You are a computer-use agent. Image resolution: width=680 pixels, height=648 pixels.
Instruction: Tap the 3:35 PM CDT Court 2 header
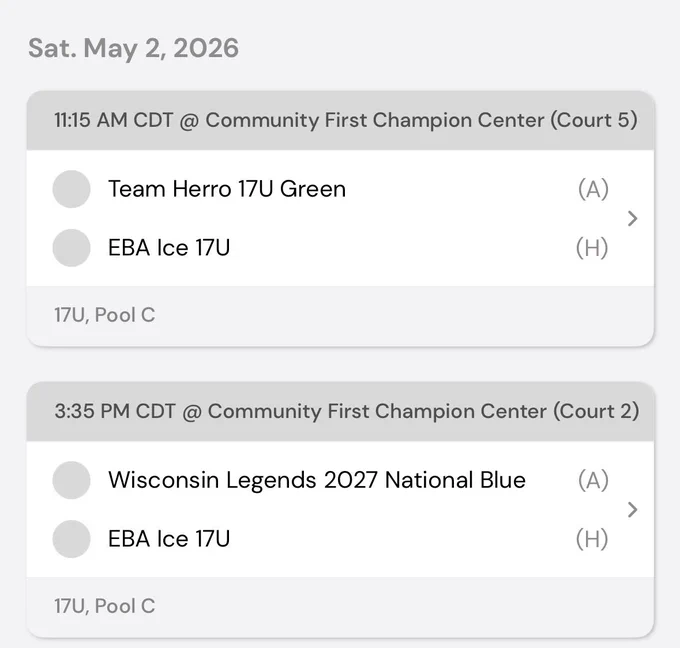tap(340, 412)
